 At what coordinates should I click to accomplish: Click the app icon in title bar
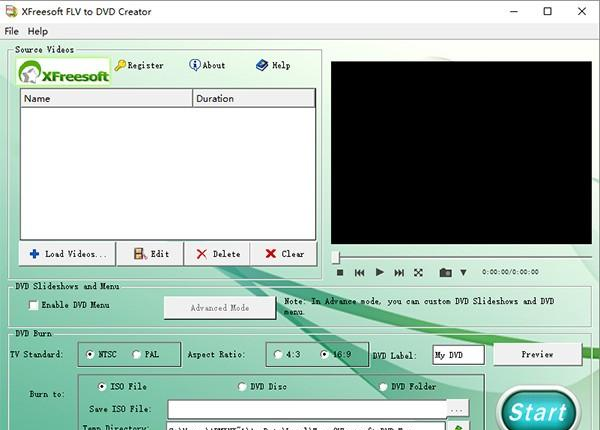[11, 11]
